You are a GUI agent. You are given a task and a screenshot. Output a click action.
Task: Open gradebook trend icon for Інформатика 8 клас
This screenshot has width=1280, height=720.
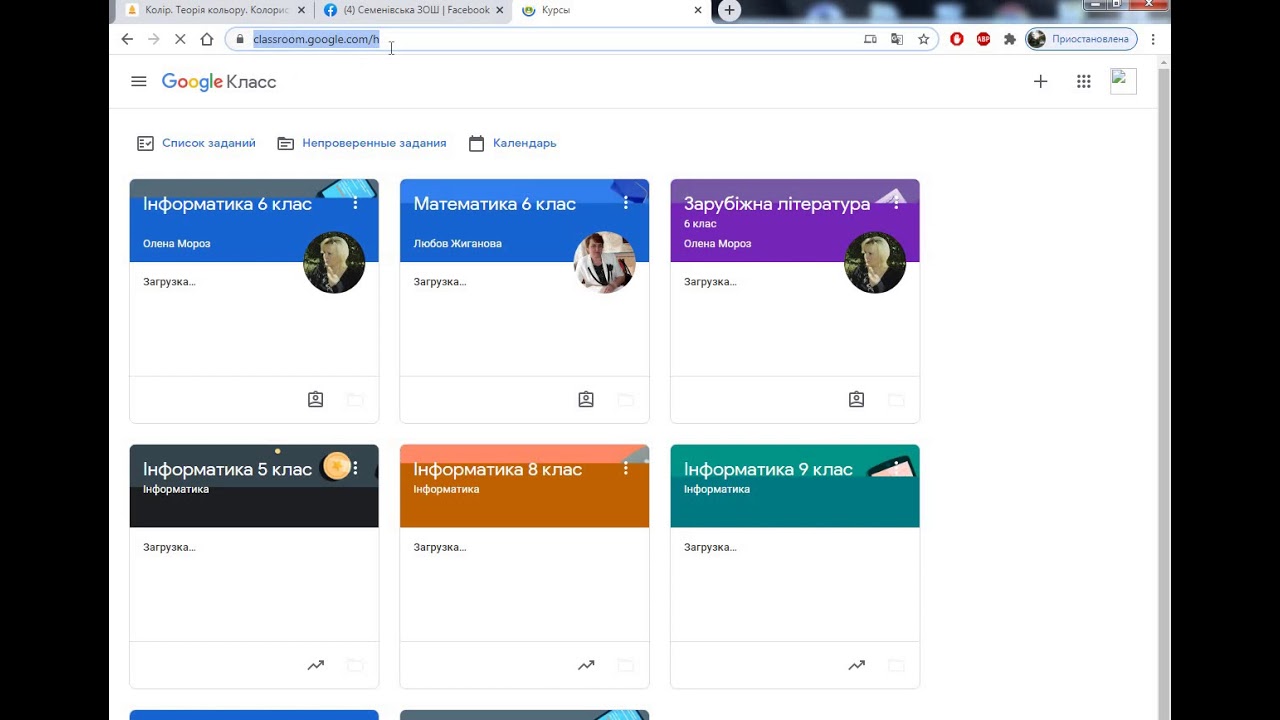tap(586, 665)
